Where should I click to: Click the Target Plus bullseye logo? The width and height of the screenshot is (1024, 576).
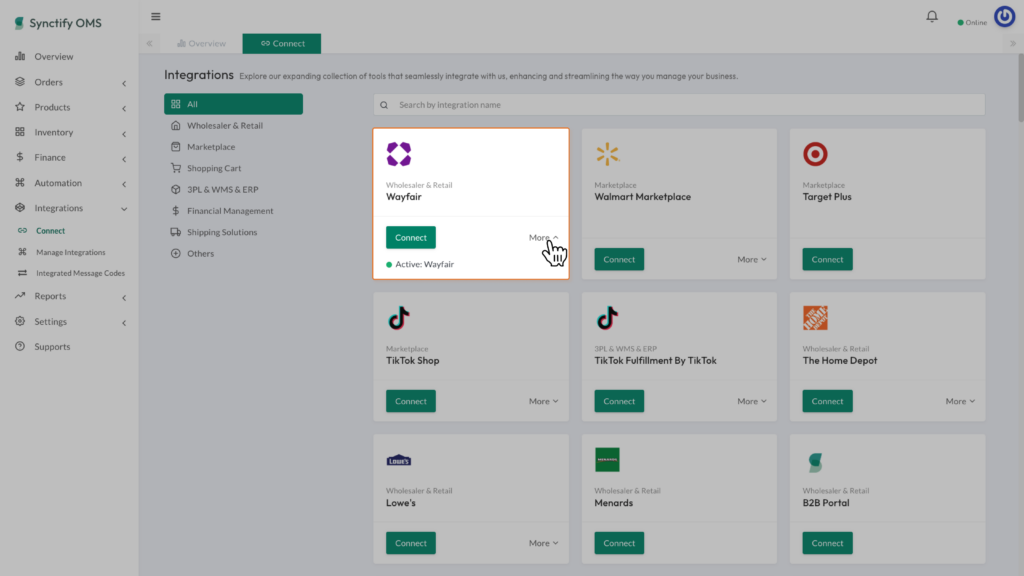pyautogui.click(x=815, y=154)
